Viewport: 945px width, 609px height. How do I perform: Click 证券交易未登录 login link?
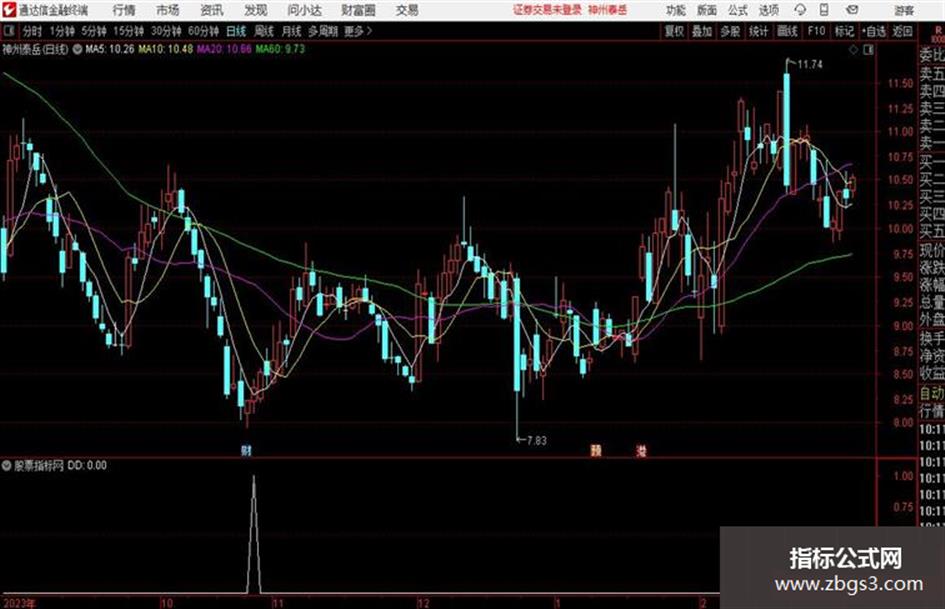tap(547, 10)
